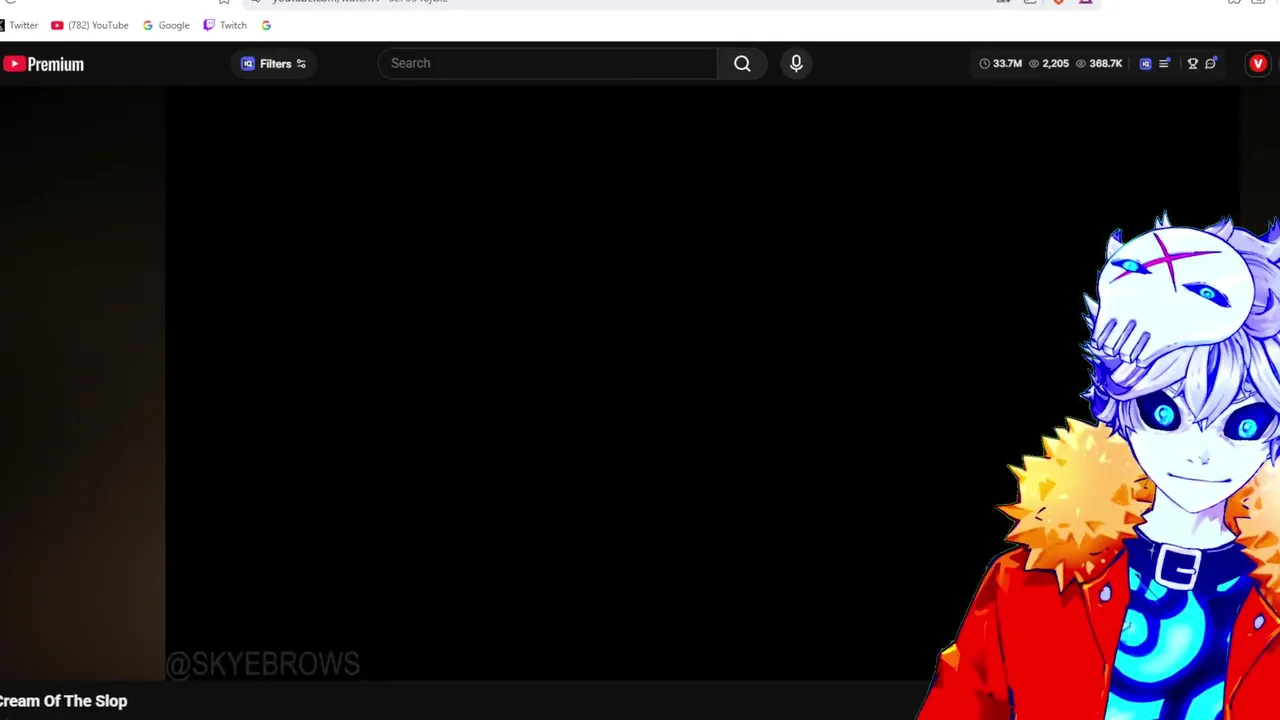
Task: Open the YouTube Premium home logo
Action: point(43,64)
